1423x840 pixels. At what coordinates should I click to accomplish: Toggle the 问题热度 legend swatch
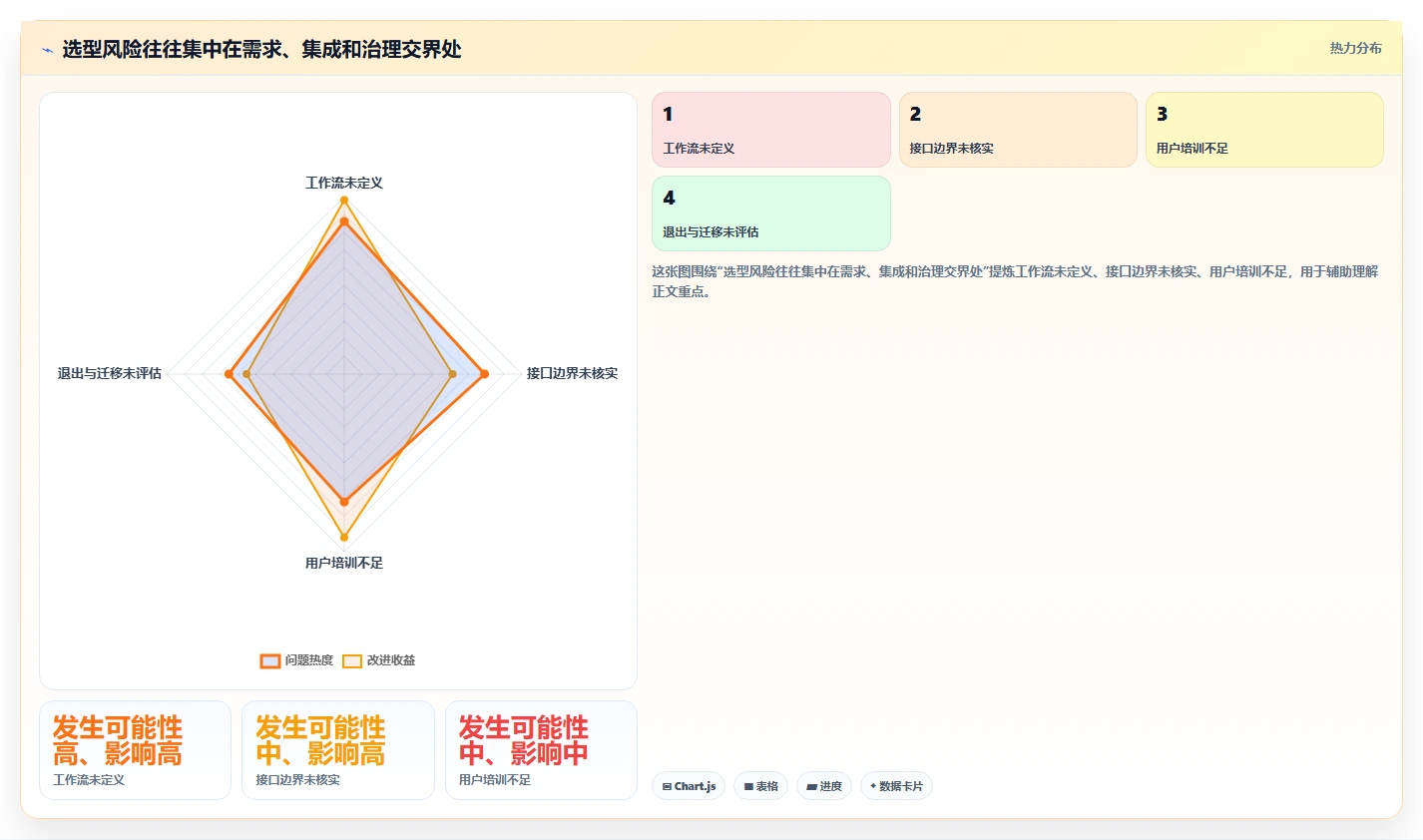(270, 660)
